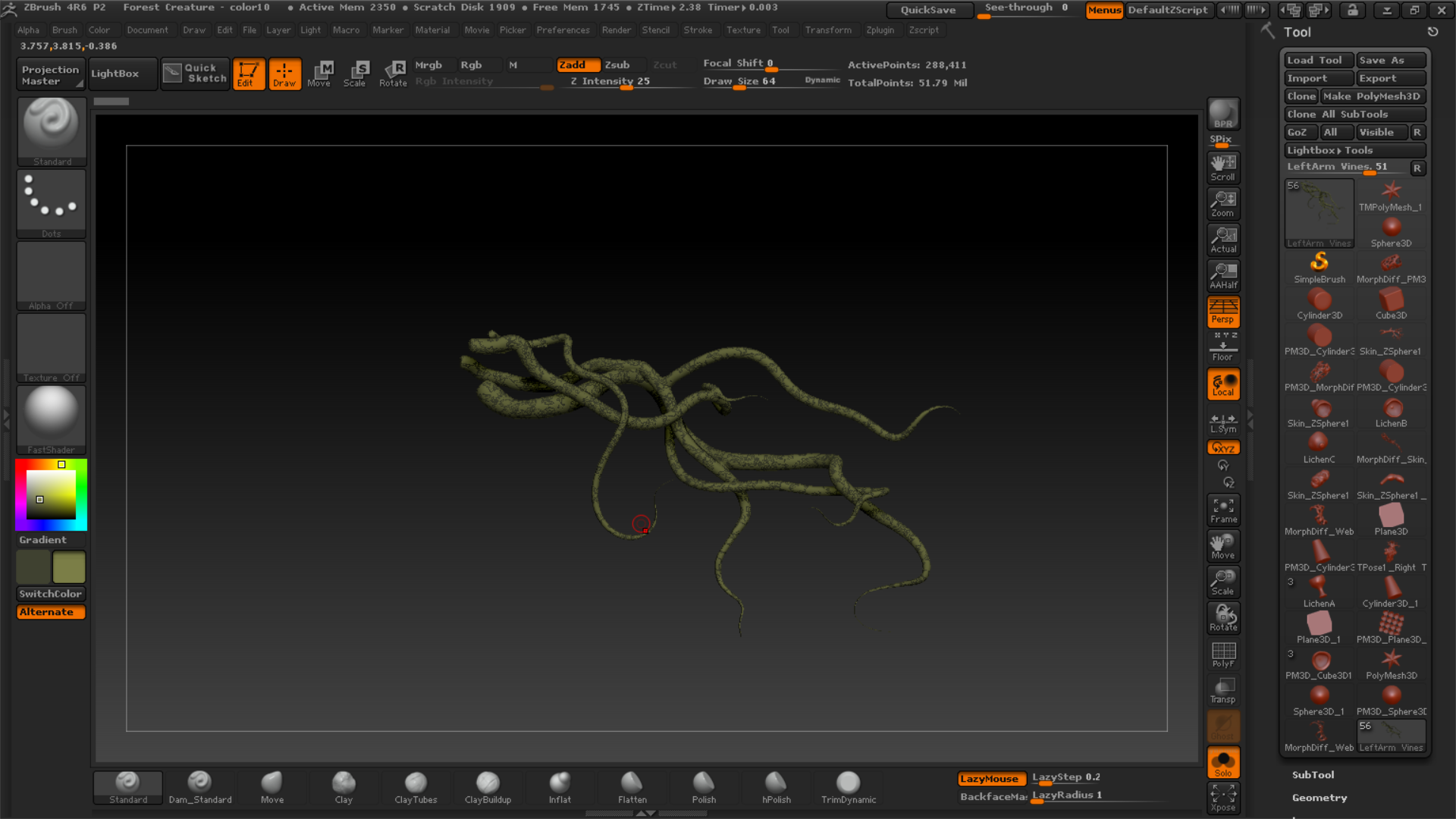
Task: Click the QuickSave button
Action: click(x=929, y=10)
